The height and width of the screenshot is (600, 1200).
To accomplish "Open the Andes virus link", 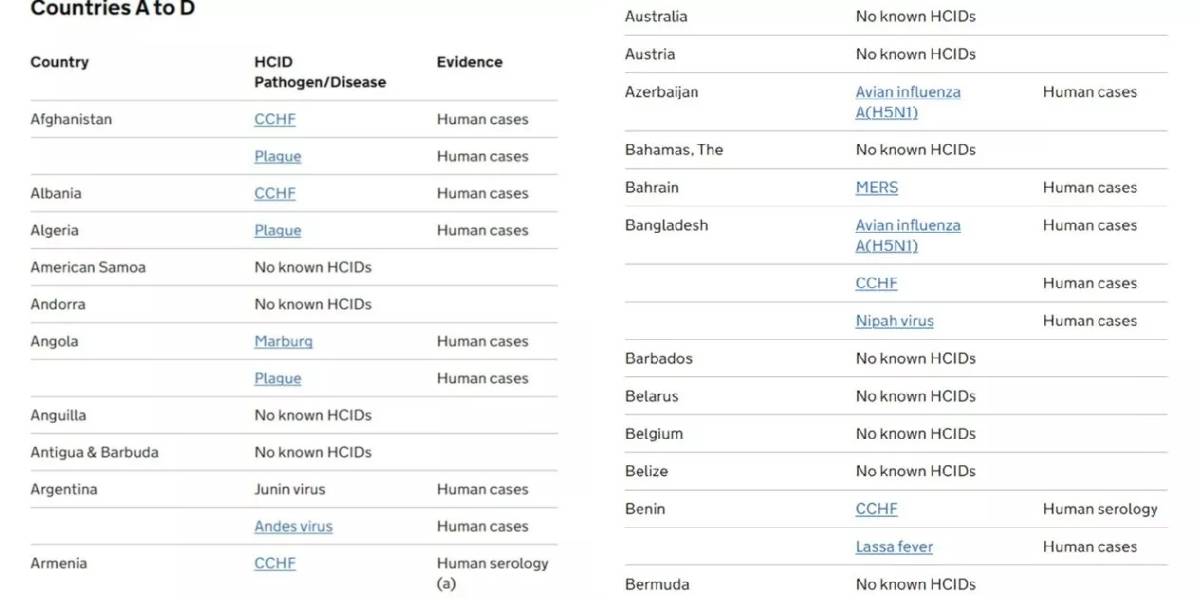I will click(293, 526).
